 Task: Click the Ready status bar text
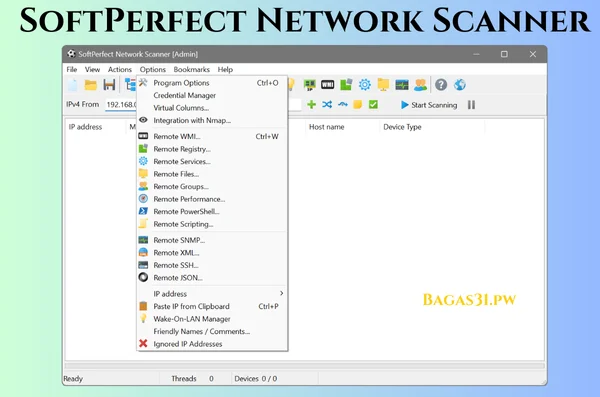[73, 379]
